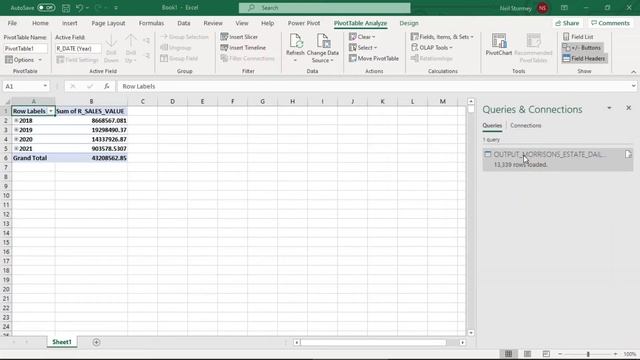The width and height of the screenshot is (640, 360).
Task: Click the PivotTable Name field
Action: (25, 49)
